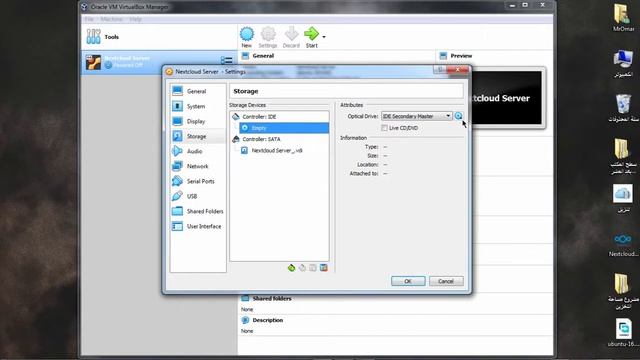Screen dimensions: 640x360
Task: Open the Optical Drive port dropdown
Action: click(416, 116)
